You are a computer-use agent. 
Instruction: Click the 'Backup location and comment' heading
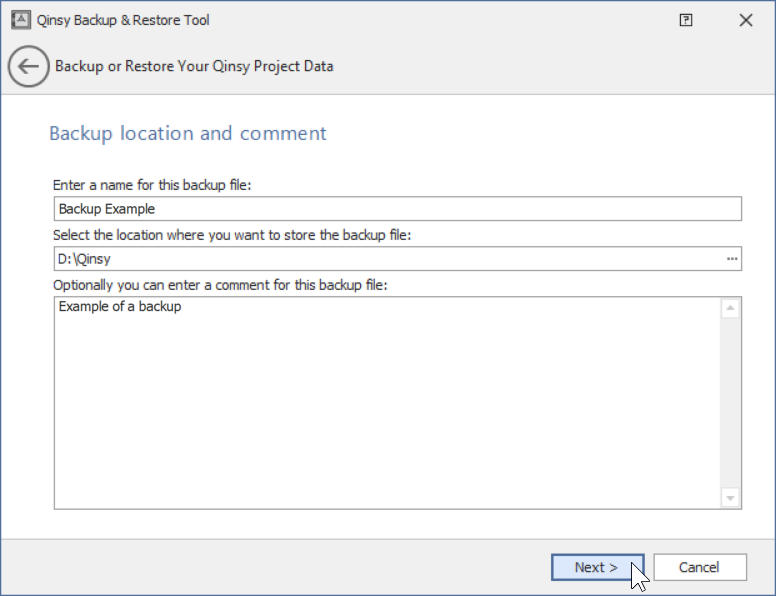pyautogui.click(x=188, y=133)
